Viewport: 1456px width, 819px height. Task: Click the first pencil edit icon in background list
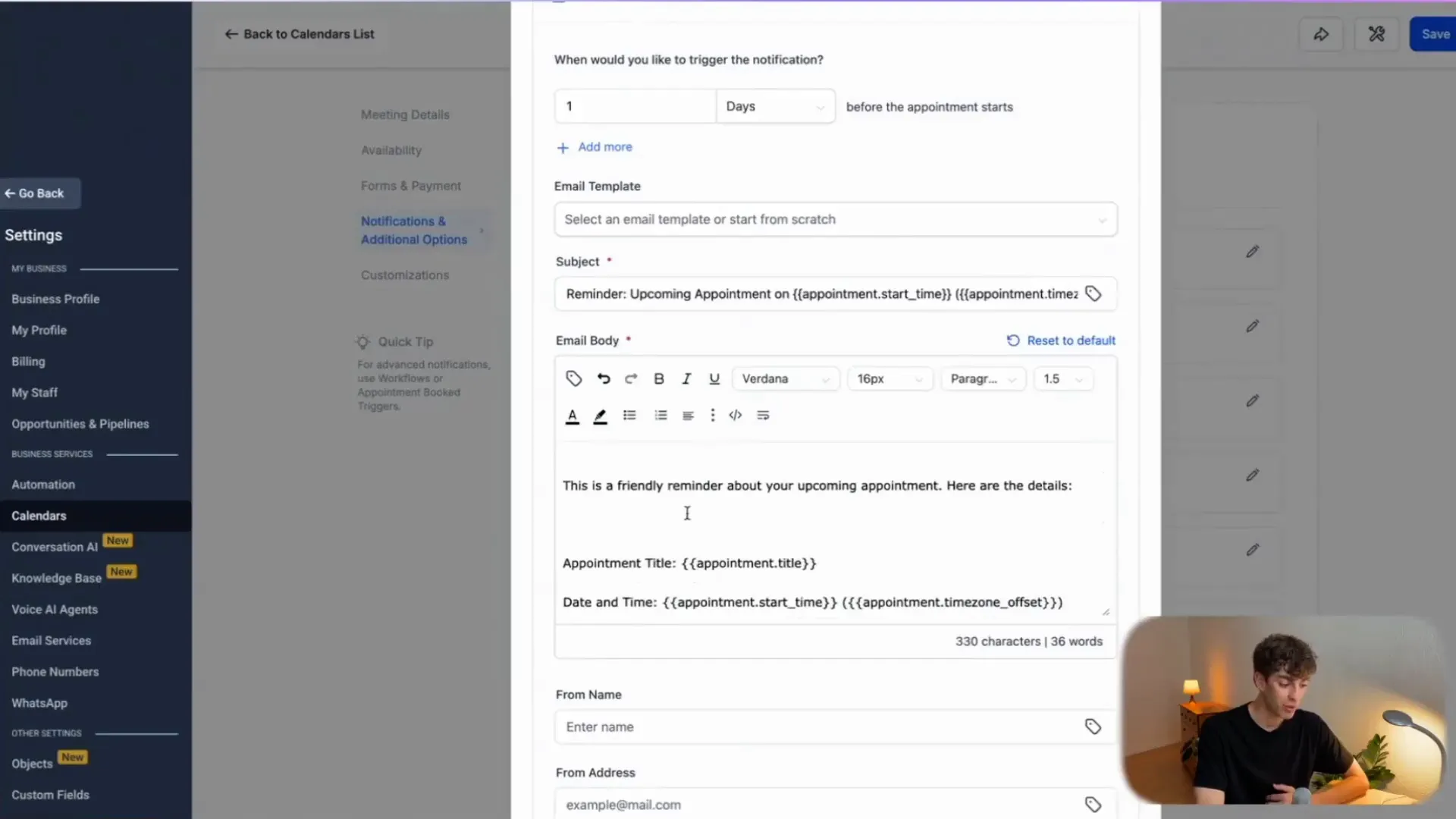coord(1253,251)
